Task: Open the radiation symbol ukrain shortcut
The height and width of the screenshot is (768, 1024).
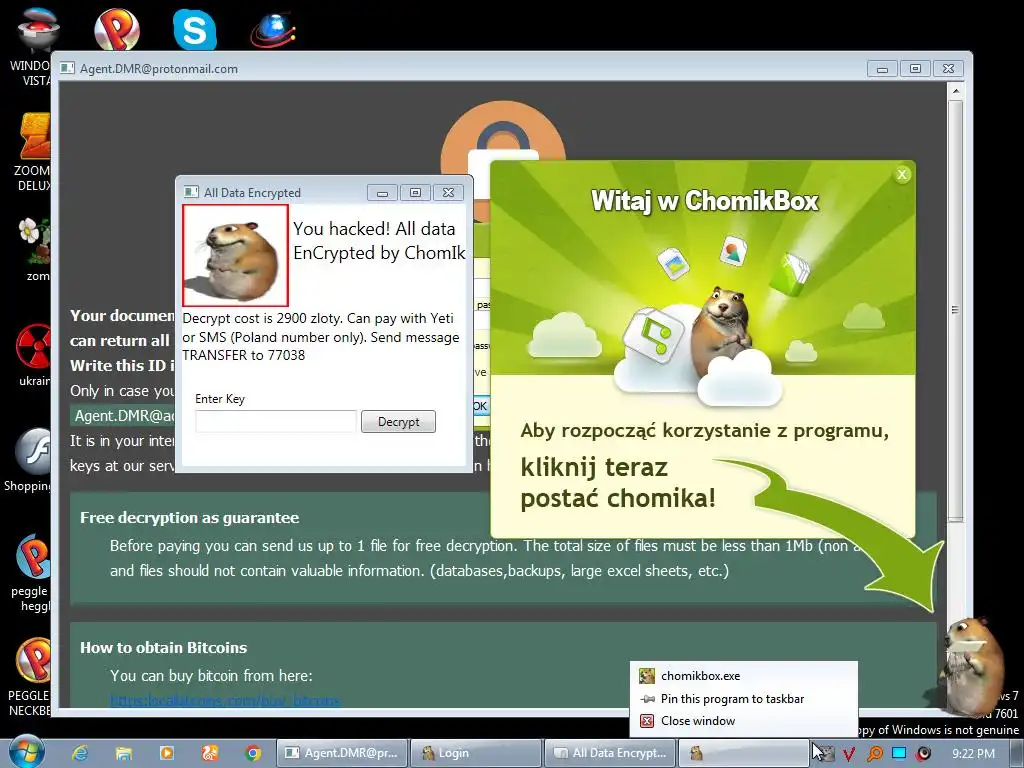Action: (34, 355)
